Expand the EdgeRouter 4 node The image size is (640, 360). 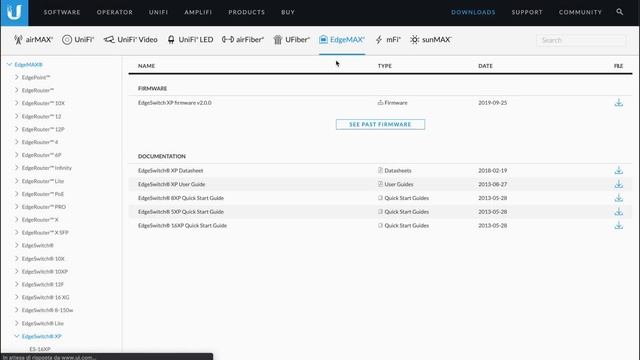(x=17, y=142)
